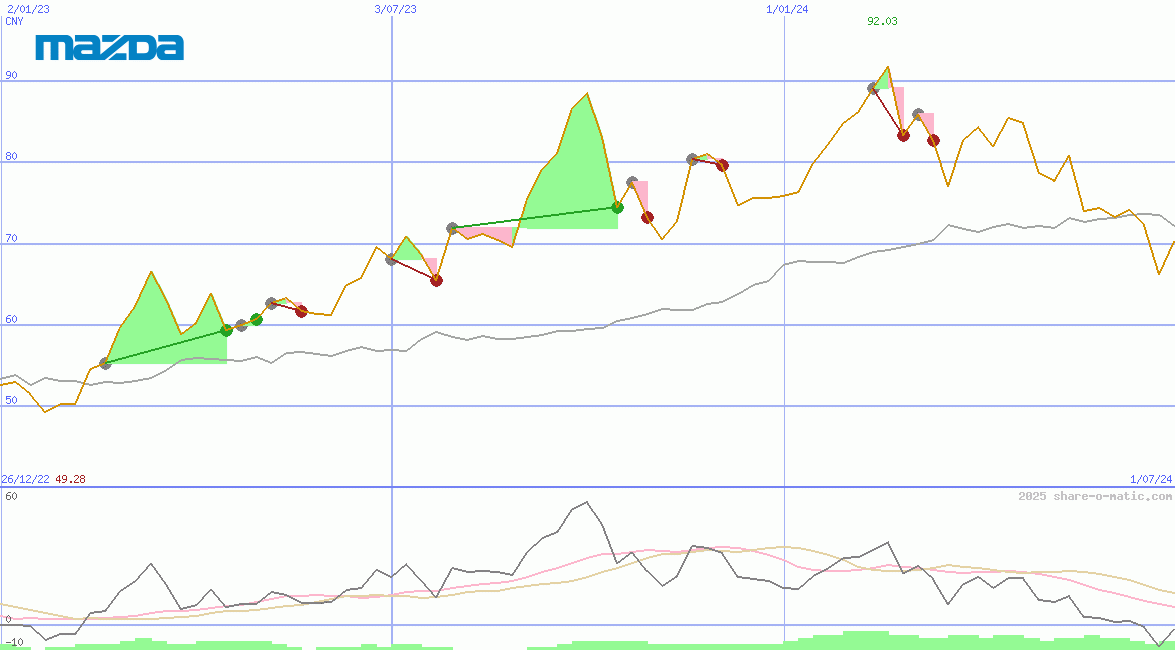Click the gray marker at the 80 gridline

(692, 159)
